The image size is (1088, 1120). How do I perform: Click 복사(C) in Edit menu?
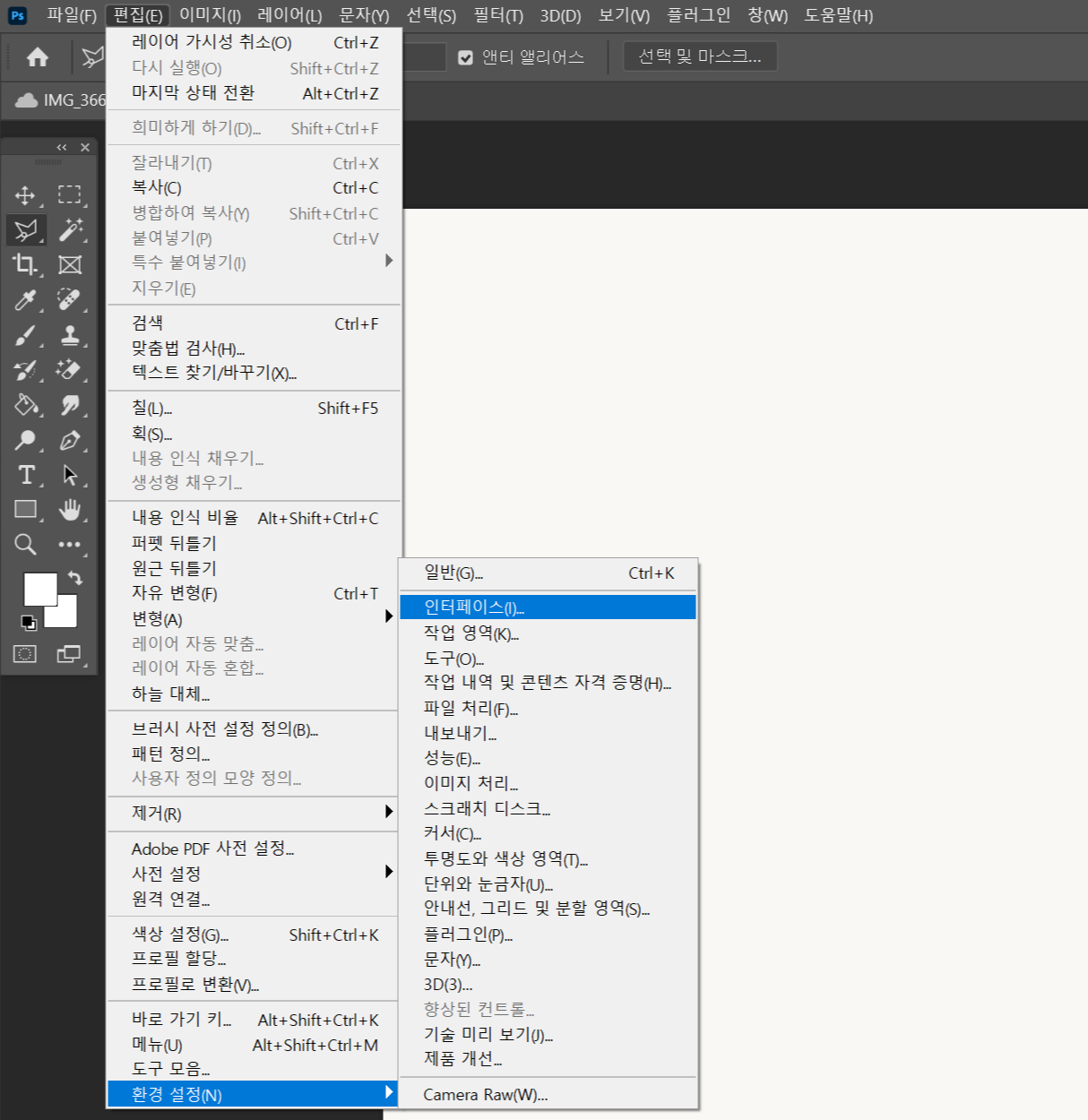click(253, 188)
